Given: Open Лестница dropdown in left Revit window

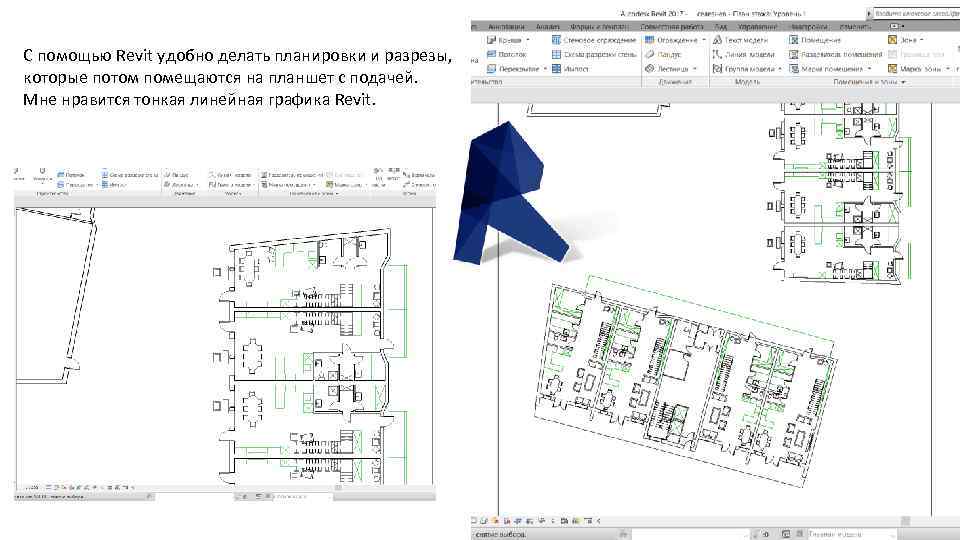Looking at the screenshot, I should 197,185.
